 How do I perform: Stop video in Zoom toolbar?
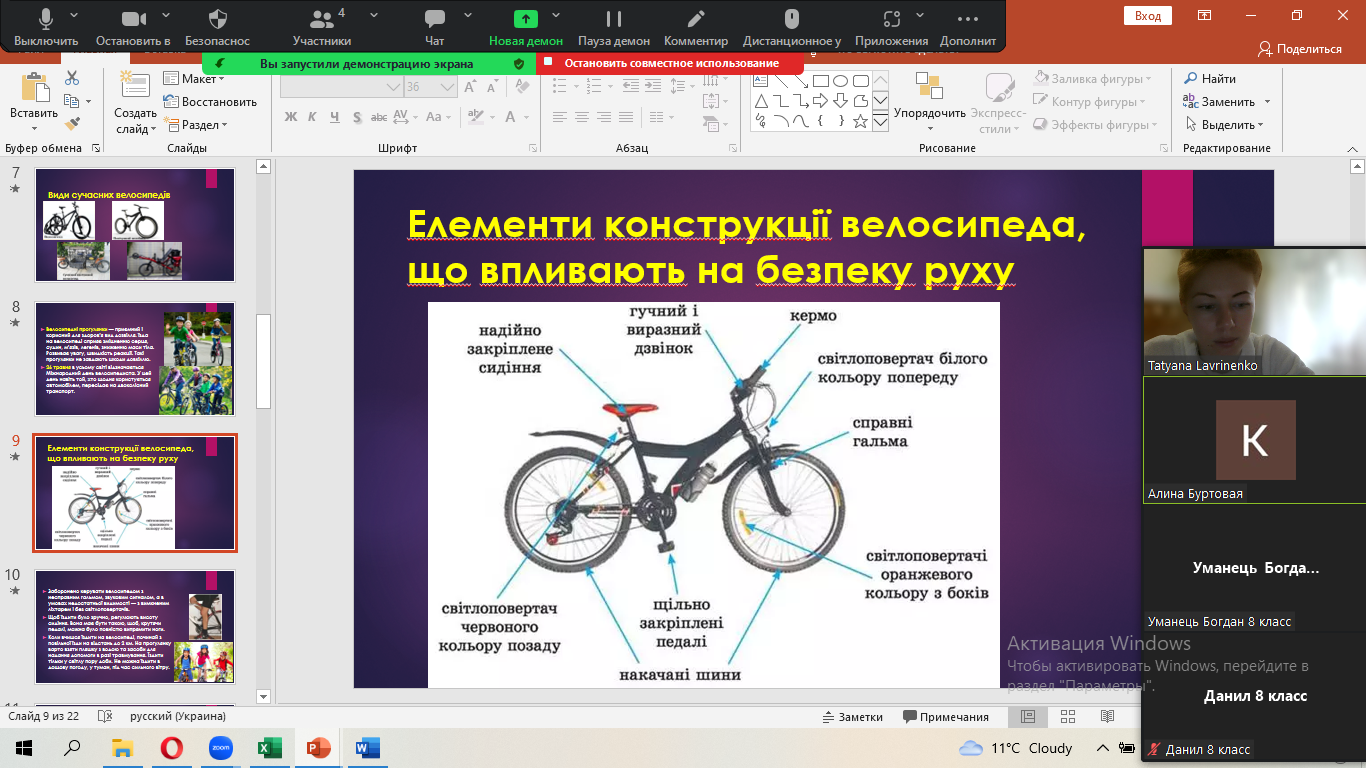(x=133, y=27)
